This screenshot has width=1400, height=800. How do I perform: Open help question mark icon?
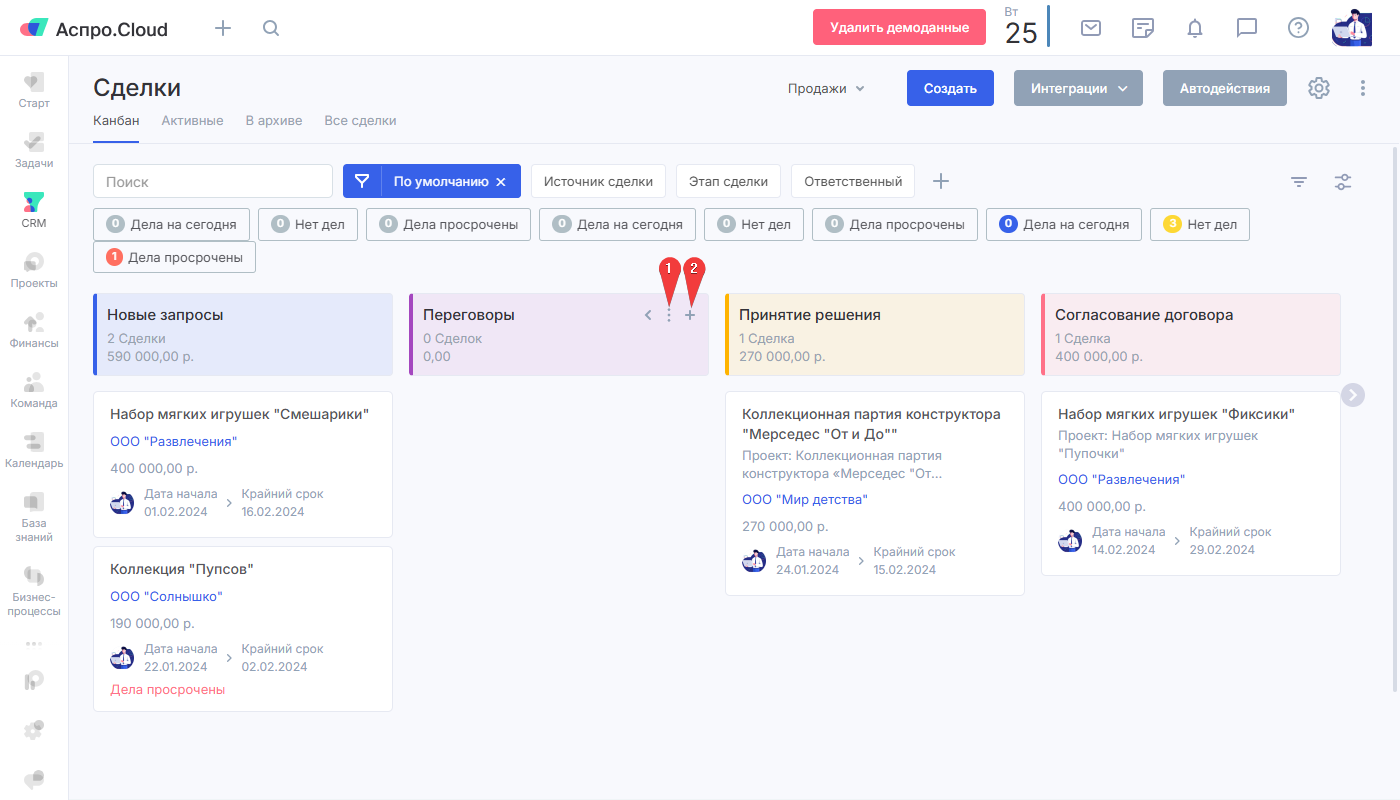click(1298, 28)
